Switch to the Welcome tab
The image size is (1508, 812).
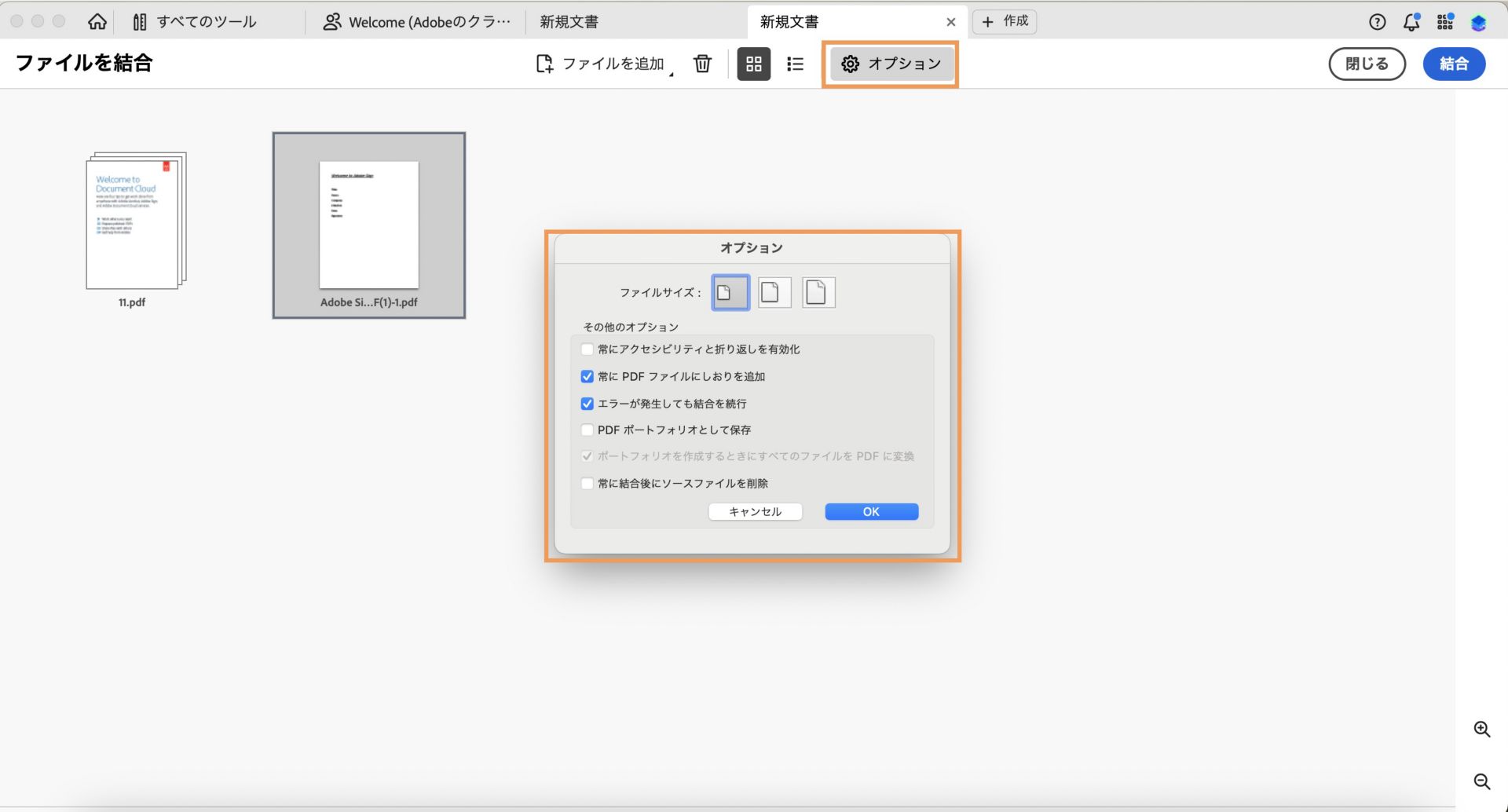tap(416, 21)
